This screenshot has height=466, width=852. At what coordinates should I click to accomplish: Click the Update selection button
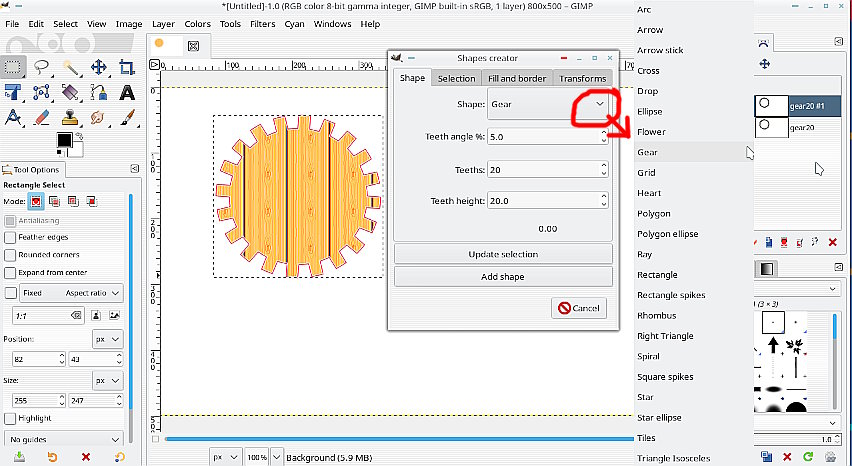click(503, 254)
